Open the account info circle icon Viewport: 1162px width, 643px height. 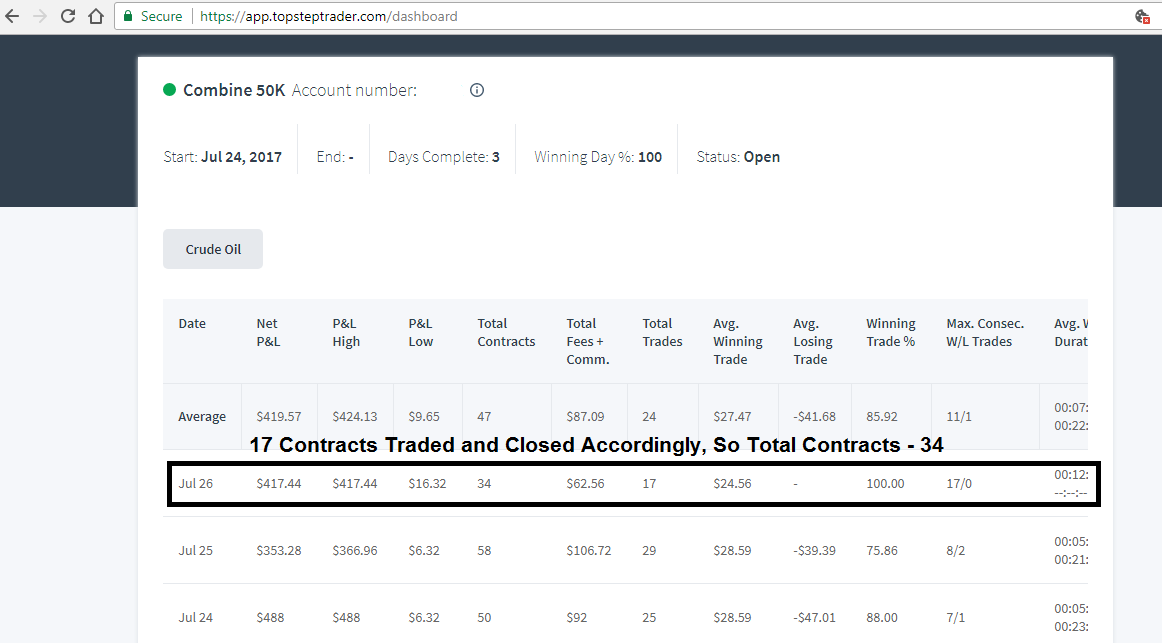point(477,90)
